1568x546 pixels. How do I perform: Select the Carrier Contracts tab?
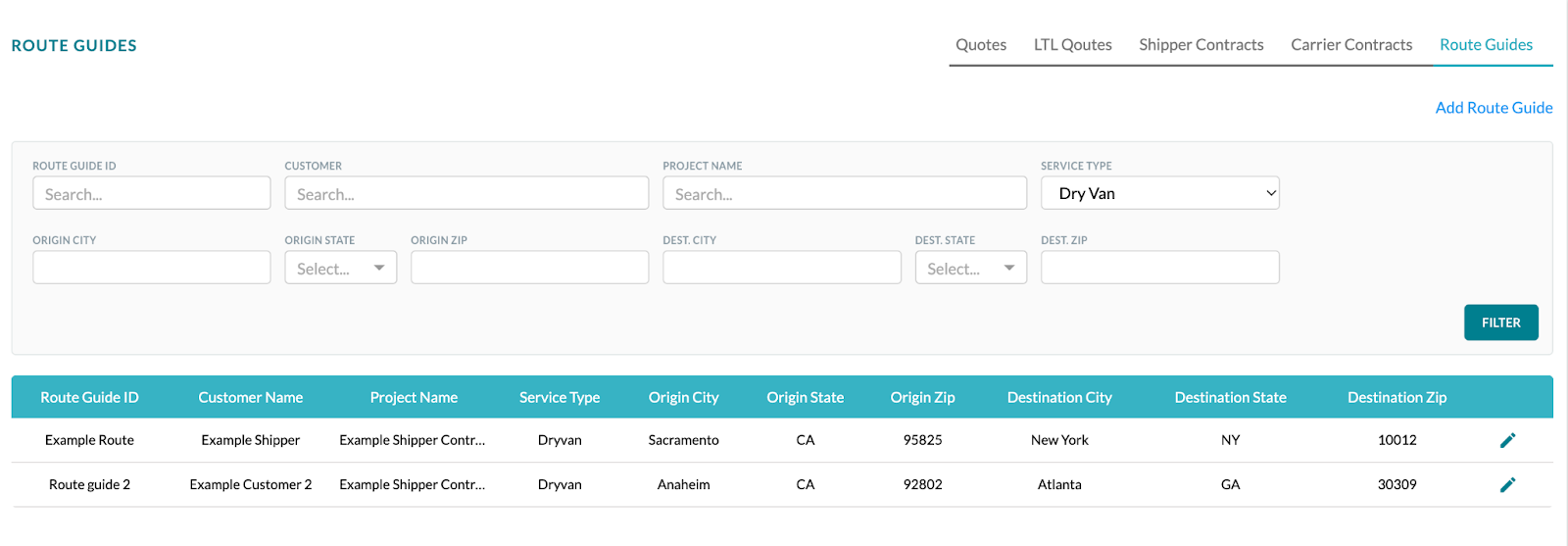point(1351,45)
